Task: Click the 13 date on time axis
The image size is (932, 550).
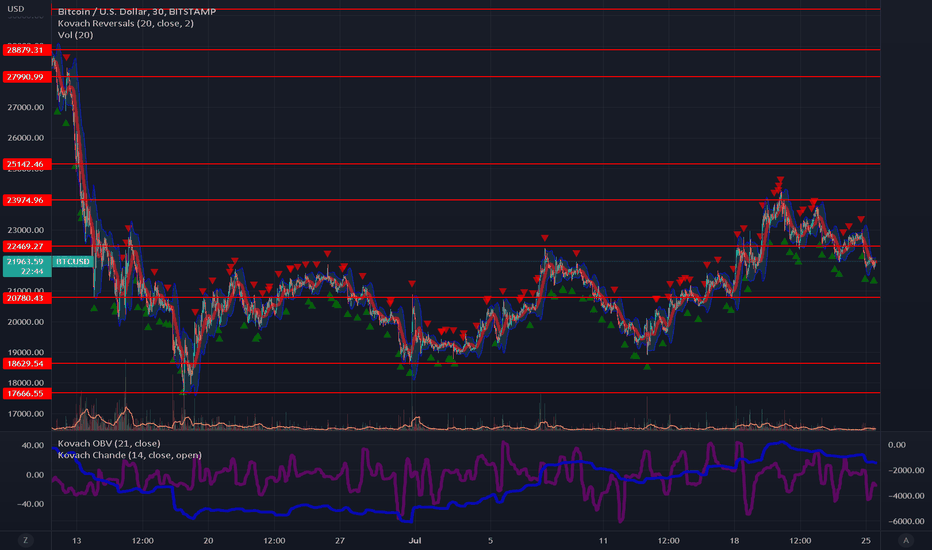Action: point(77,540)
